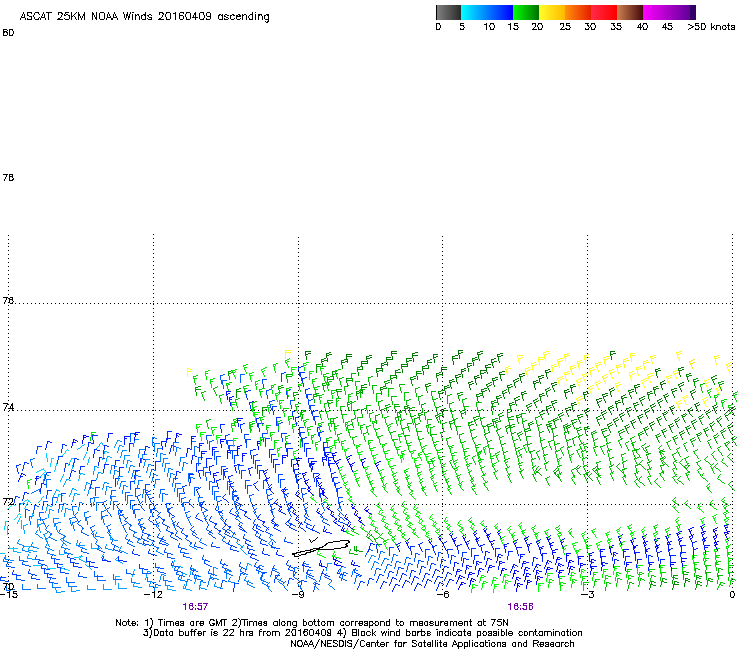Viewport: 740px width, 650px height.
Task: Click the purple 16:57 swath timestamp
Action: coord(195,607)
